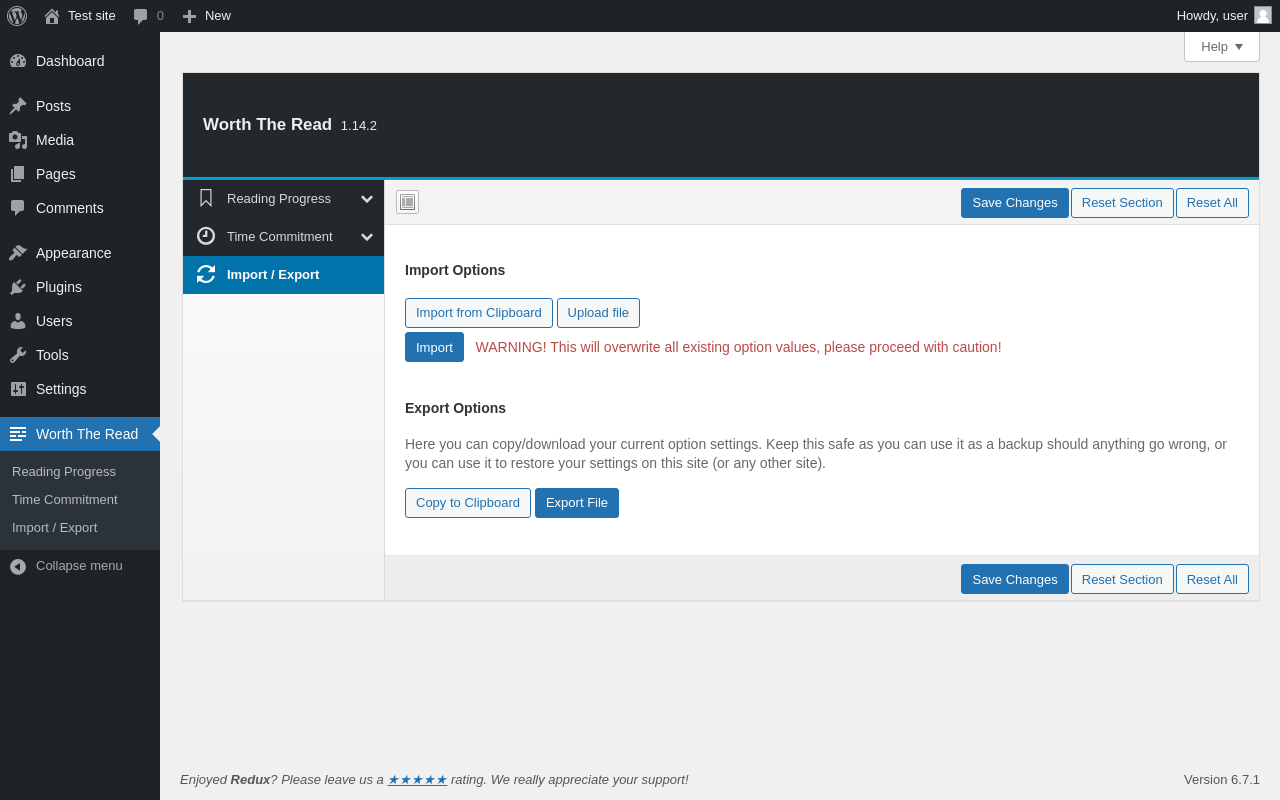Screen dimensions: 1280x800
Task: Open the Users menu item
Action: [x=80, y=321]
